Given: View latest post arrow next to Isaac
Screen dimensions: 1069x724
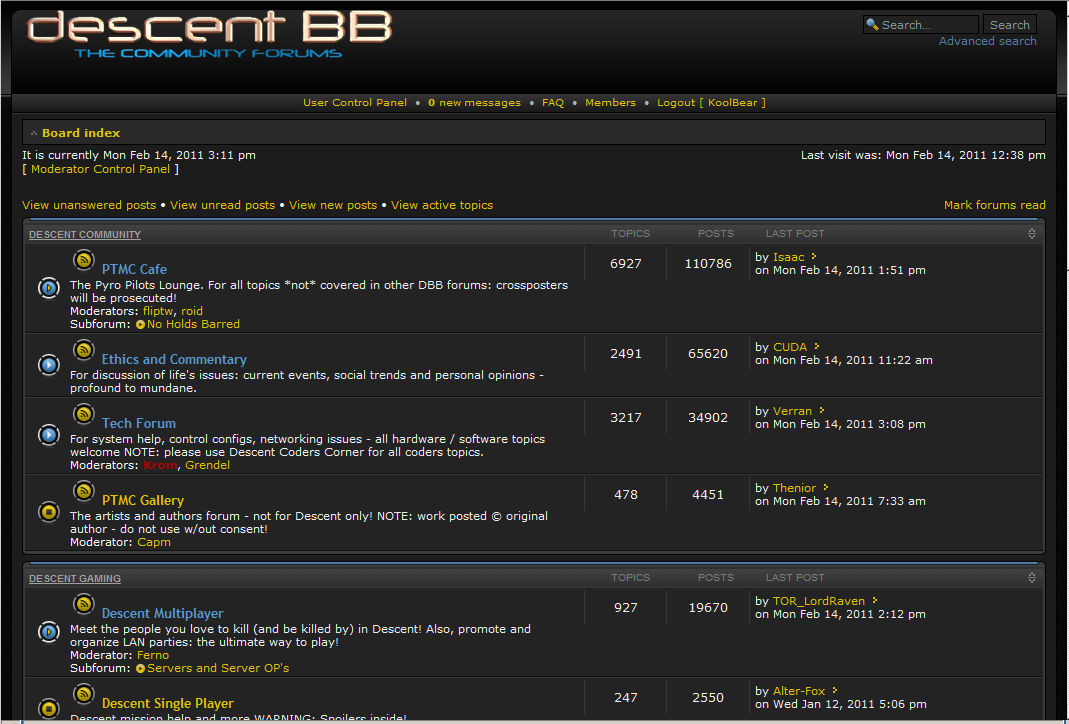Looking at the screenshot, I should coord(813,256).
